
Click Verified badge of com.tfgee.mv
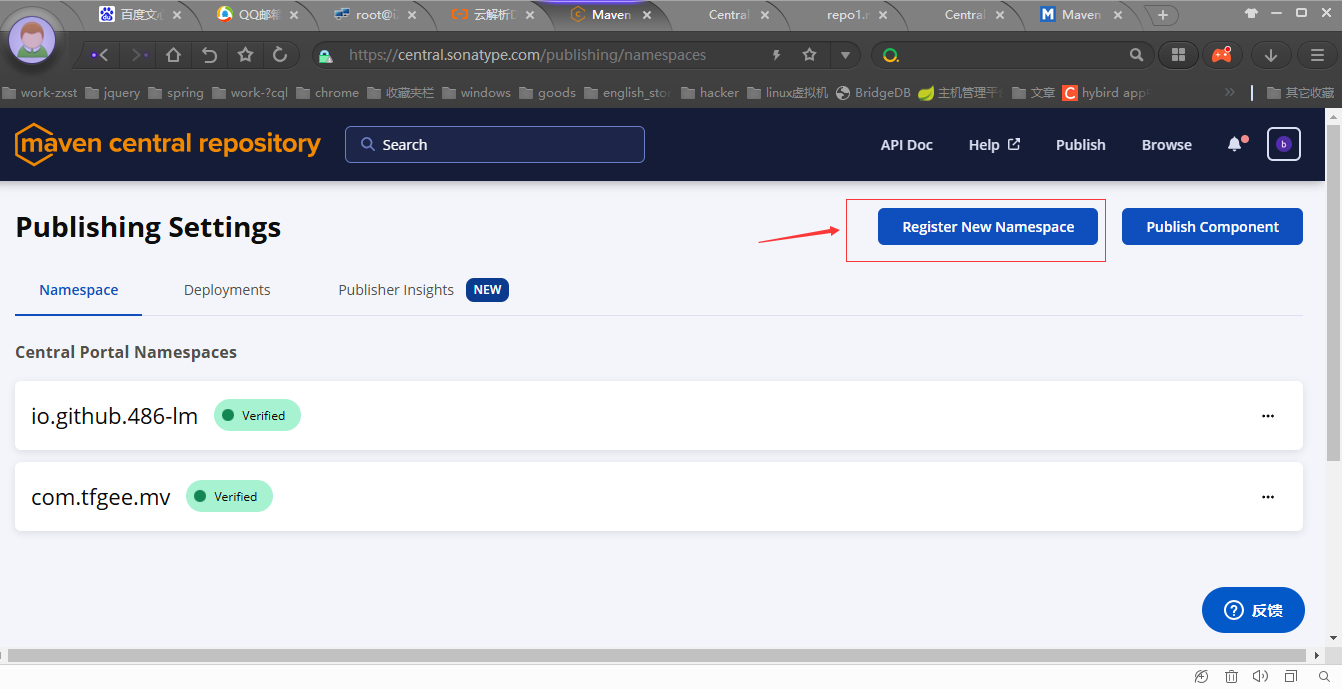pyautogui.click(x=229, y=496)
